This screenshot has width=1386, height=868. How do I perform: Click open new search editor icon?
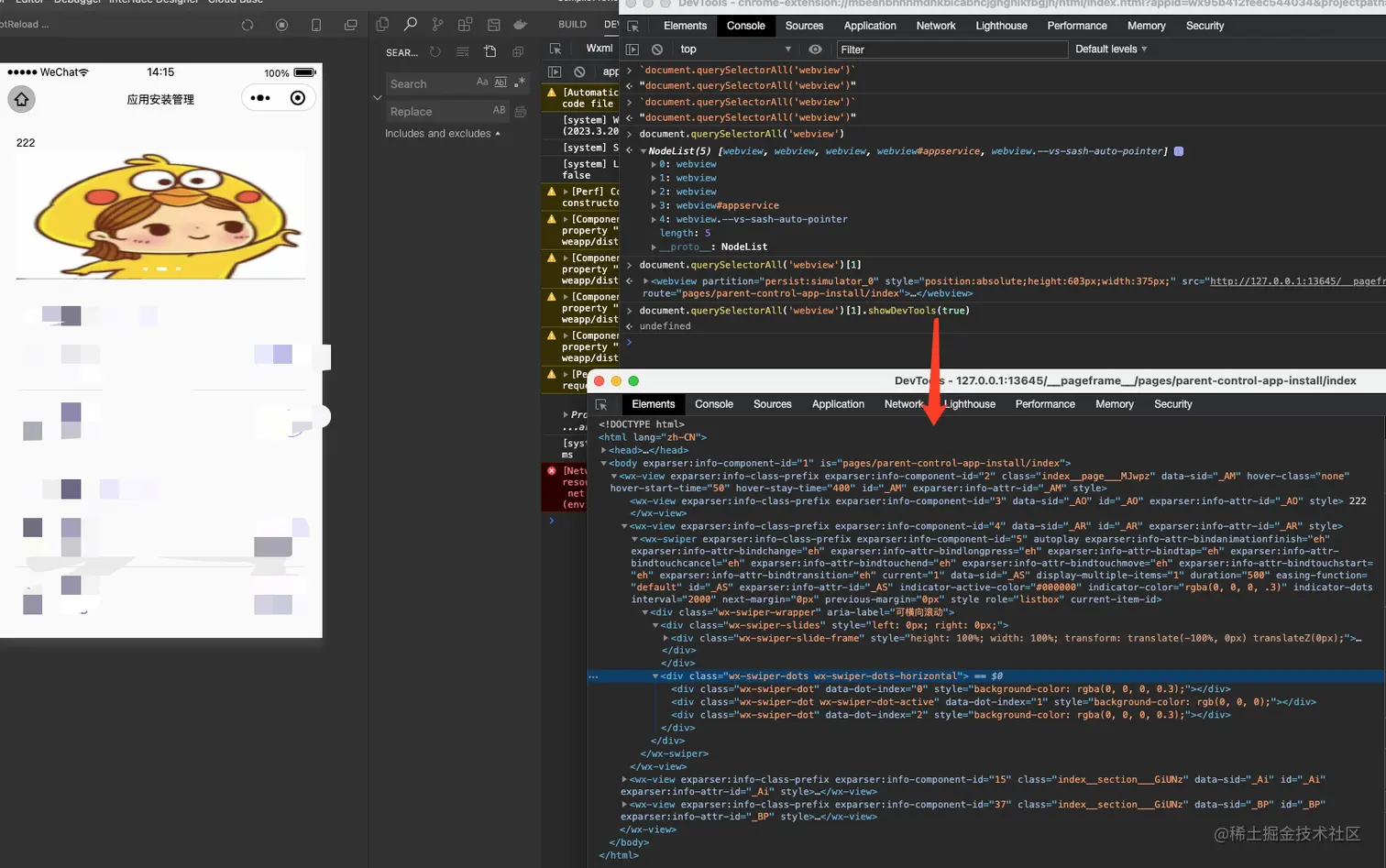490,52
